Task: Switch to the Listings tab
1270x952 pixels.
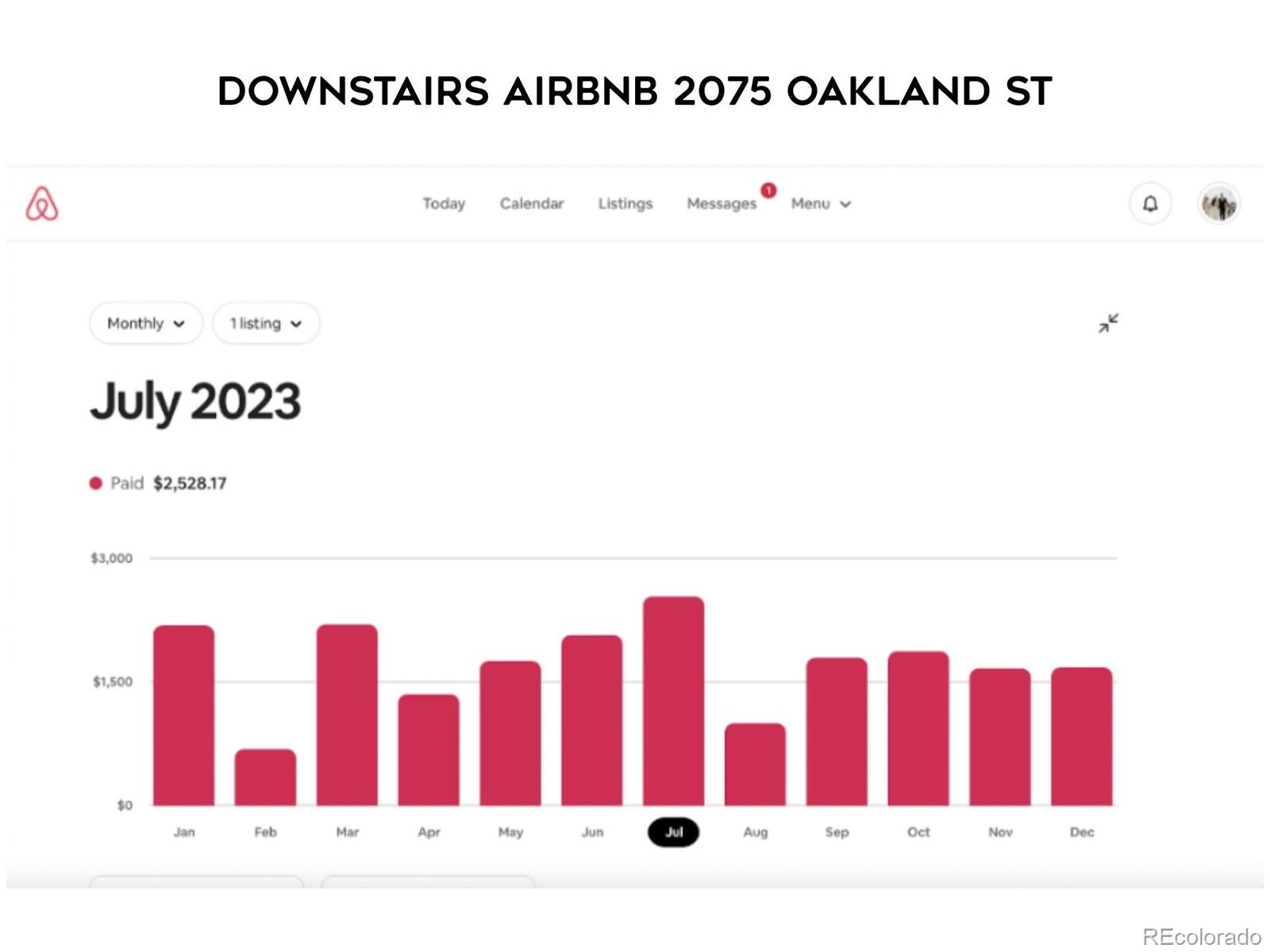Action: coord(625,204)
